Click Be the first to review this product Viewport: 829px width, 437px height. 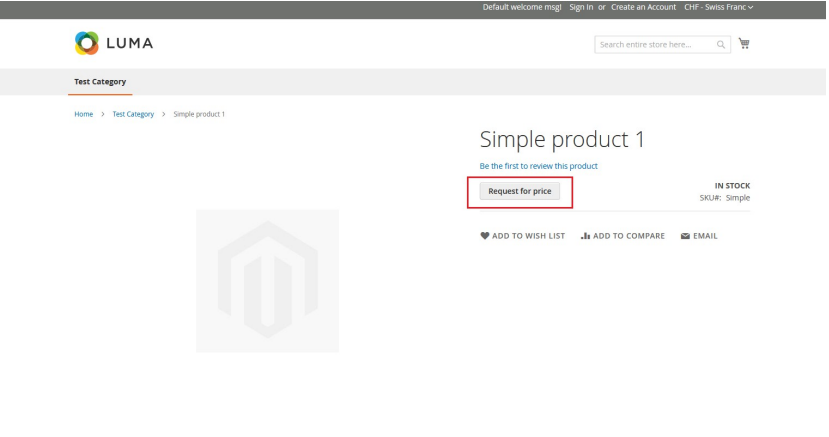point(538,165)
